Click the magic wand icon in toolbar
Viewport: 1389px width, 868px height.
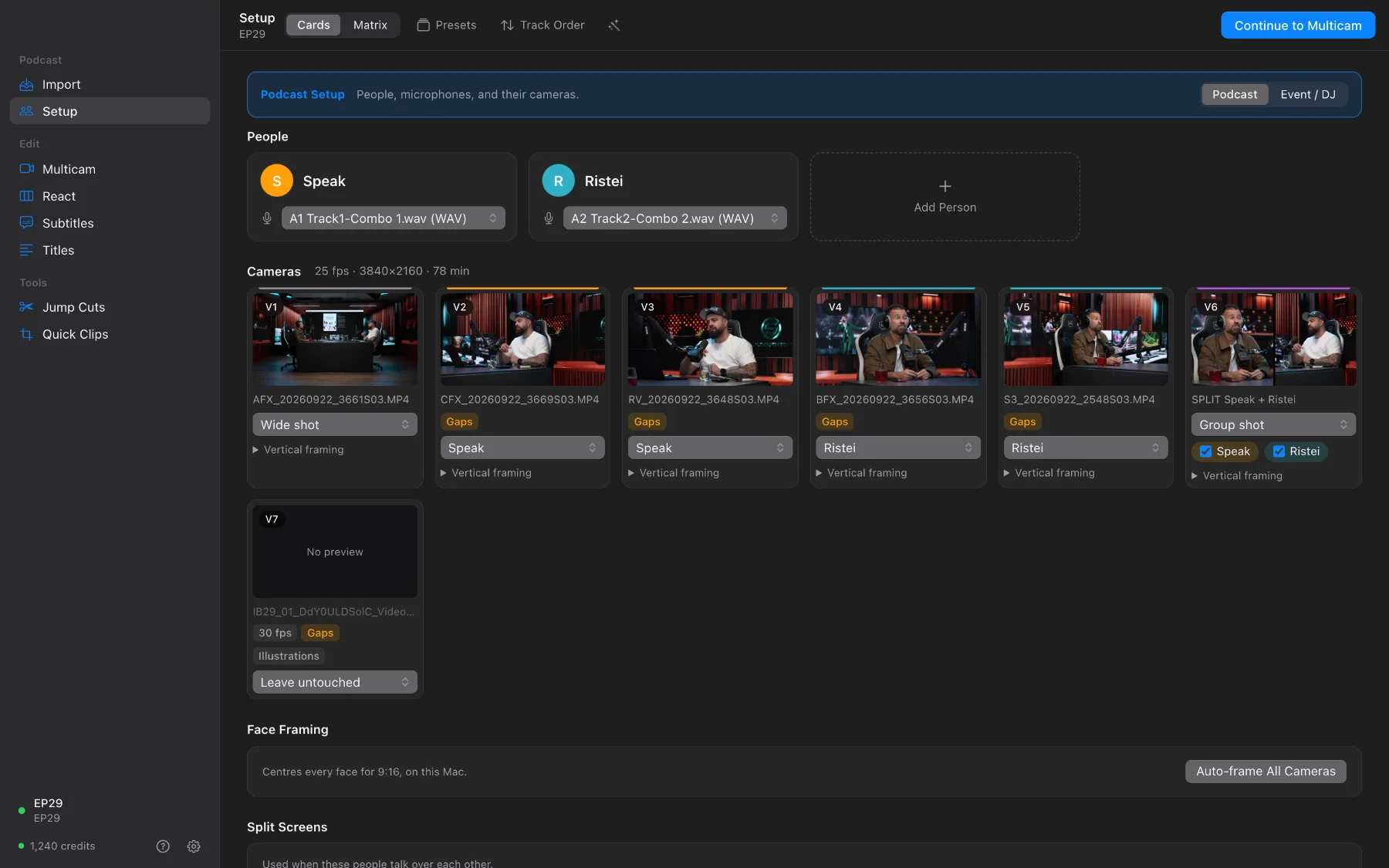[614, 25]
